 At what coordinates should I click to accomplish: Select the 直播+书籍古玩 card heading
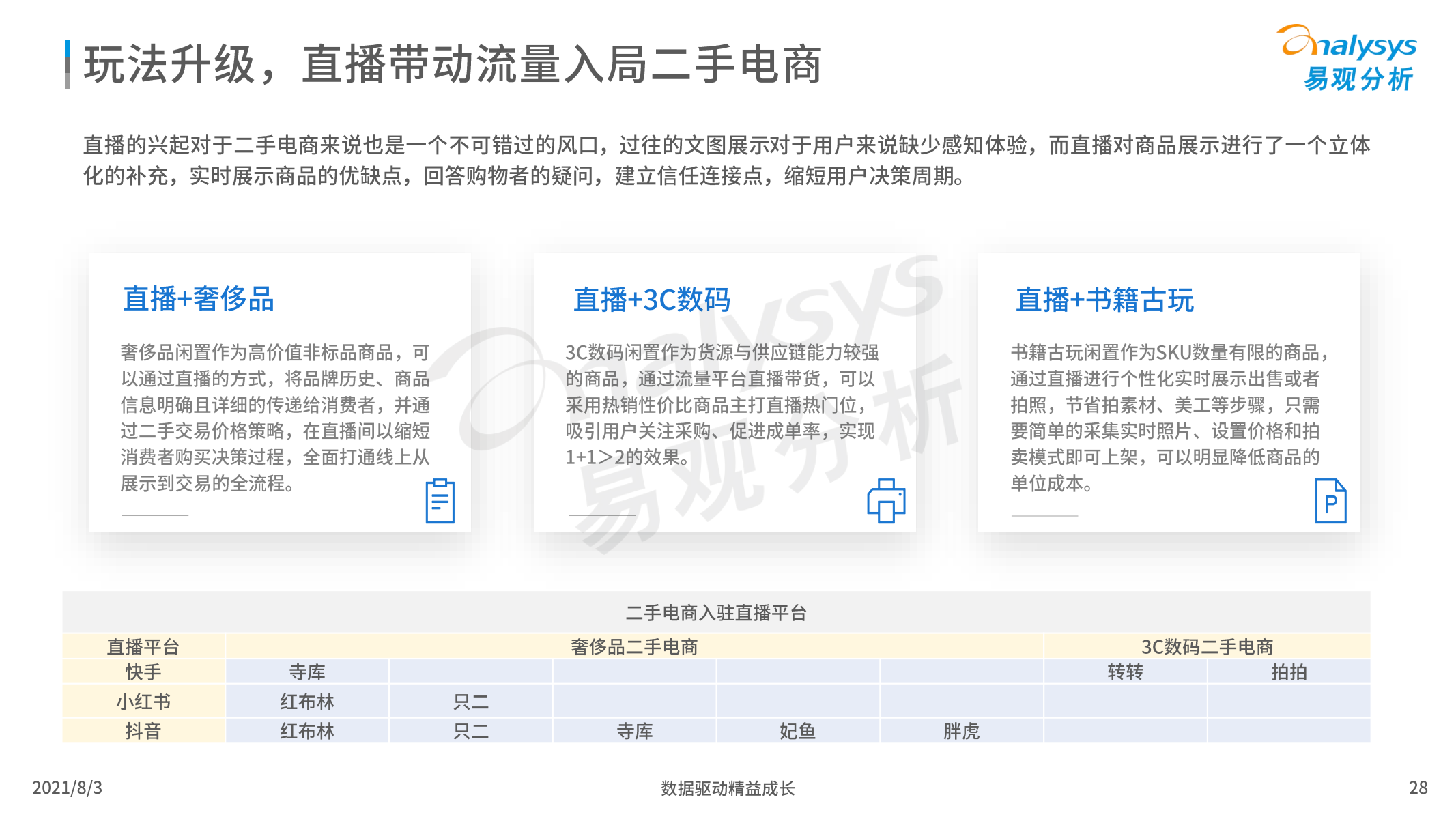coord(1104,300)
